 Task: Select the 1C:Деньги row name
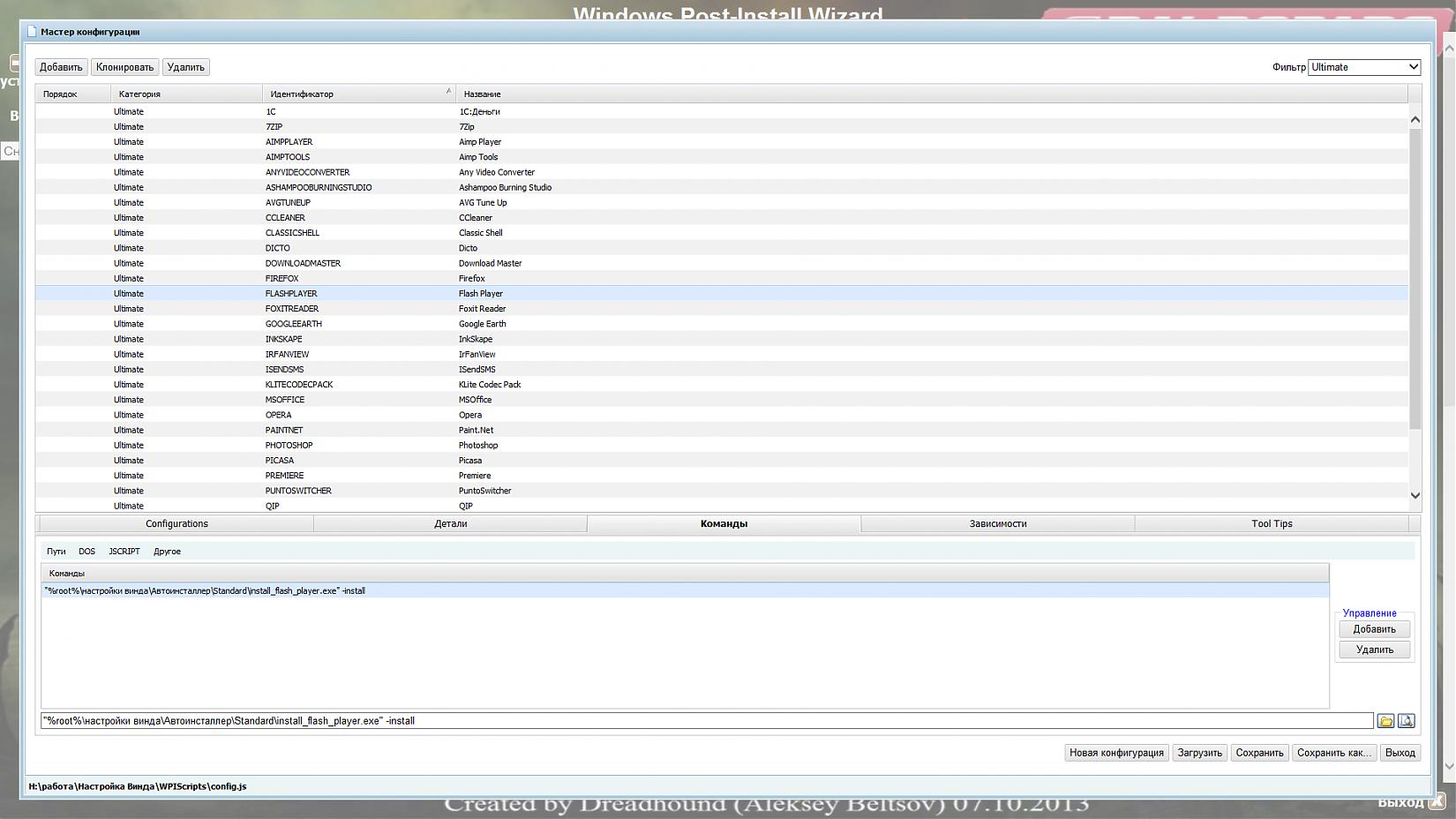[x=479, y=112]
